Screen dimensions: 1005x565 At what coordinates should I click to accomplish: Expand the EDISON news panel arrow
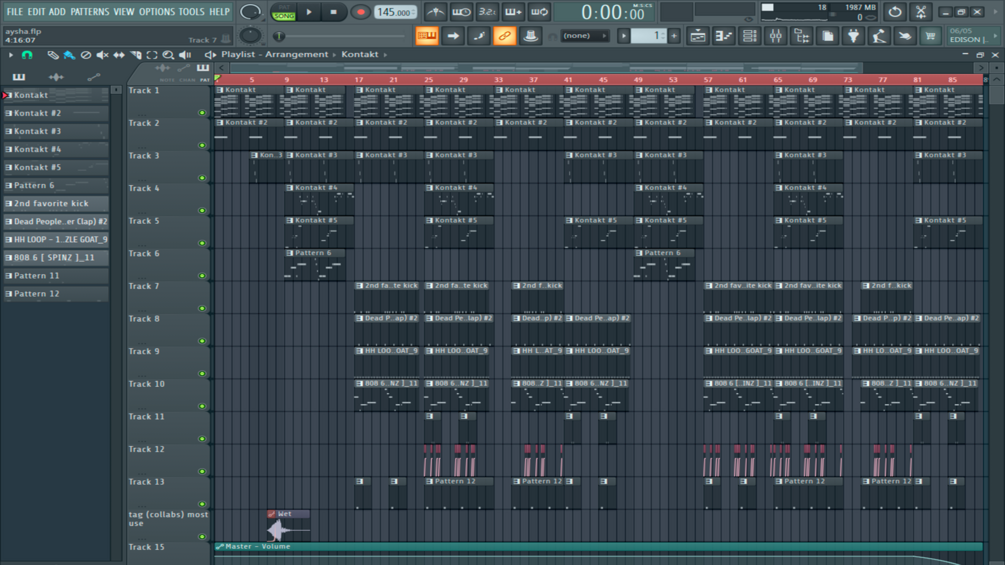[995, 36]
